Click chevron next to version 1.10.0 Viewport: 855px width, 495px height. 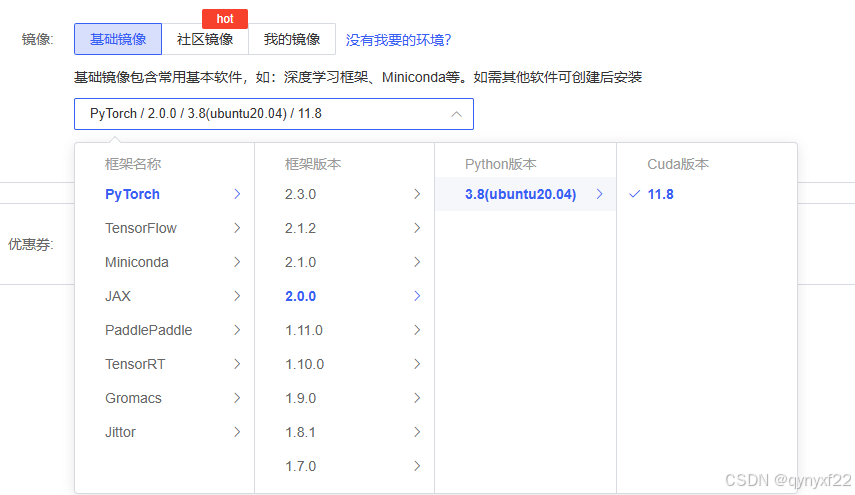point(417,364)
